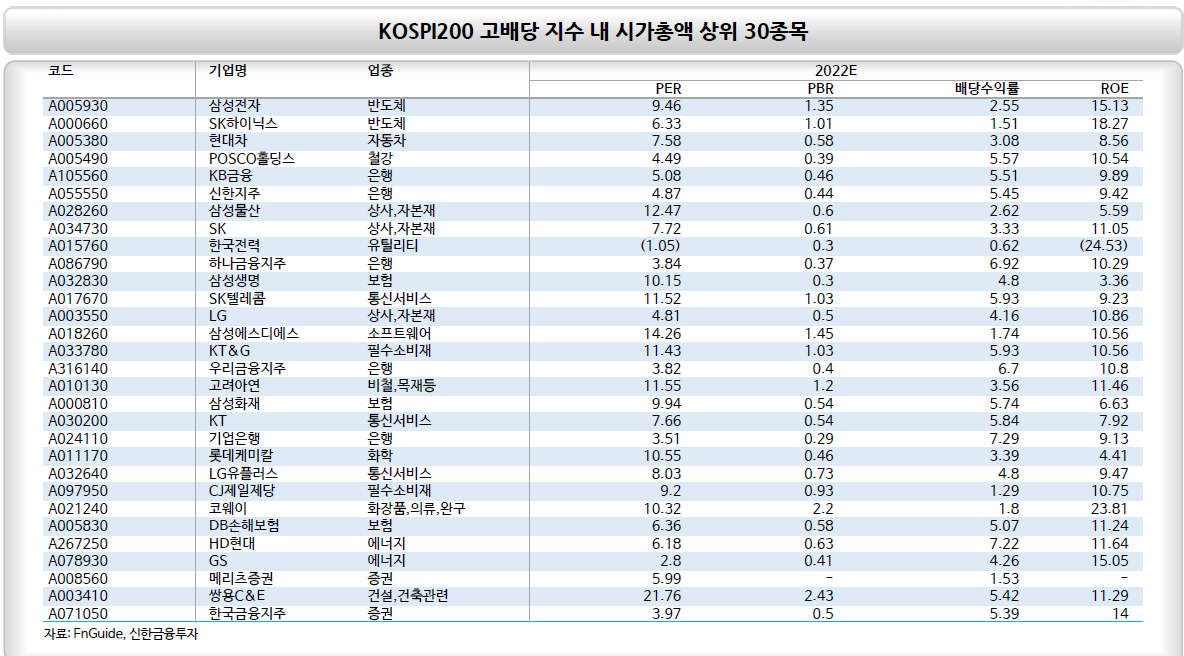Click company name '하나금융지주'
The width and height of the screenshot is (1184, 656).
(x=247, y=263)
